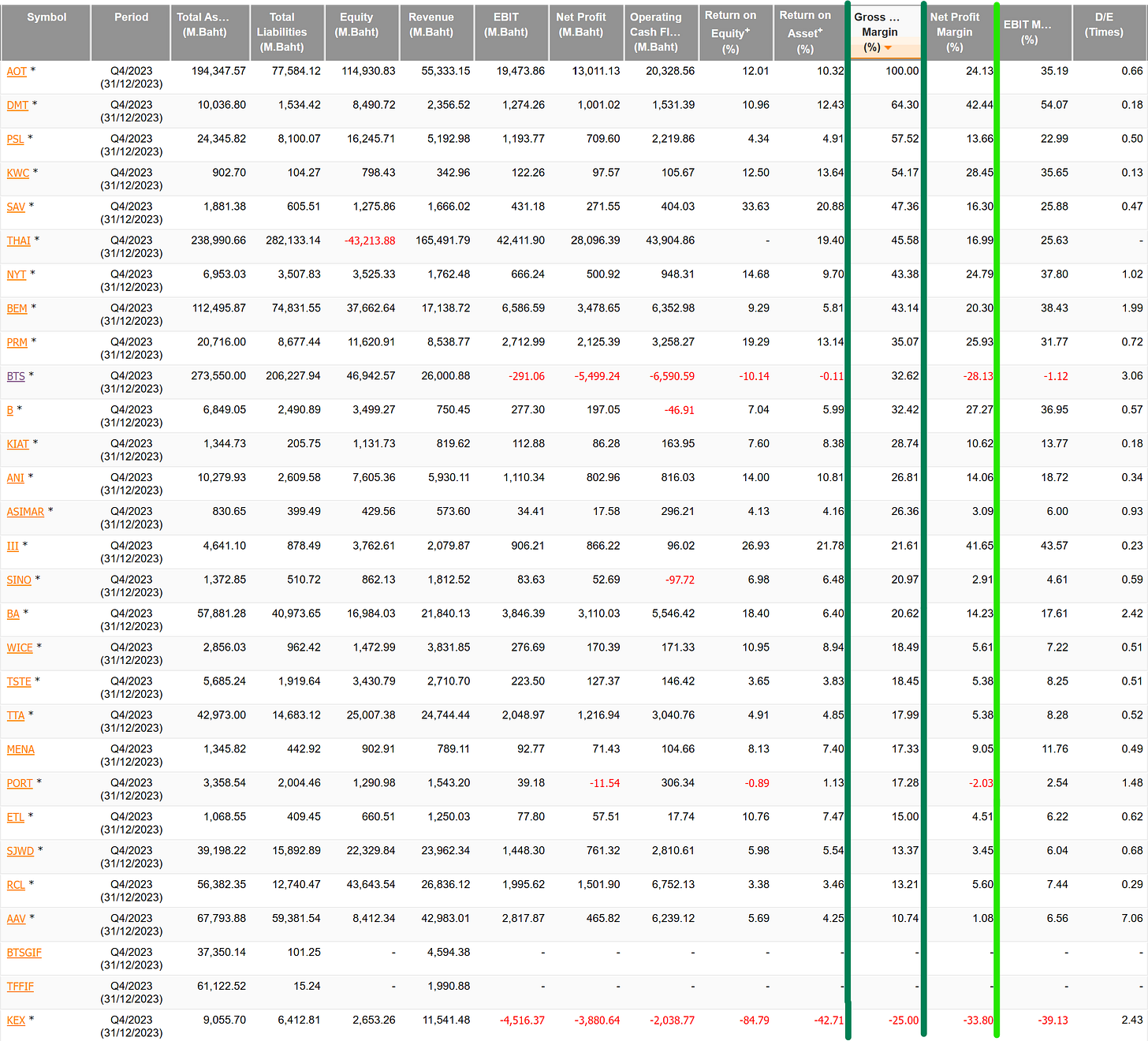Viewport: 1148px width, 1041px height.
Task: Open the BTS stock symbol link
Action: (16, 377)
